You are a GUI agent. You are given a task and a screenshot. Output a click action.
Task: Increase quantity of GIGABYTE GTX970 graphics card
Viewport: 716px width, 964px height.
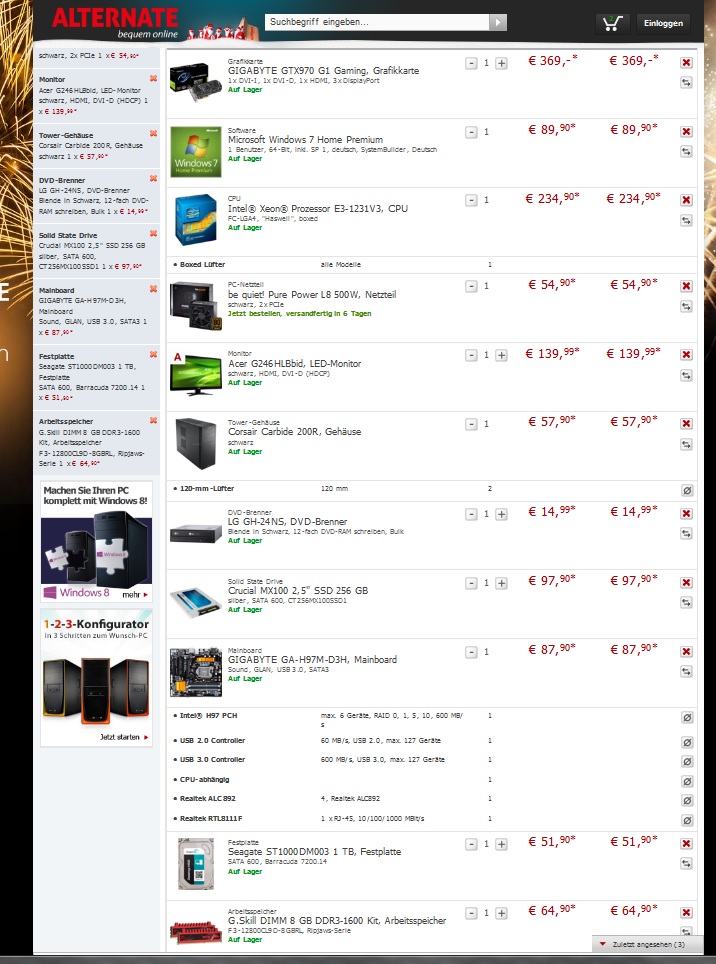502,63
